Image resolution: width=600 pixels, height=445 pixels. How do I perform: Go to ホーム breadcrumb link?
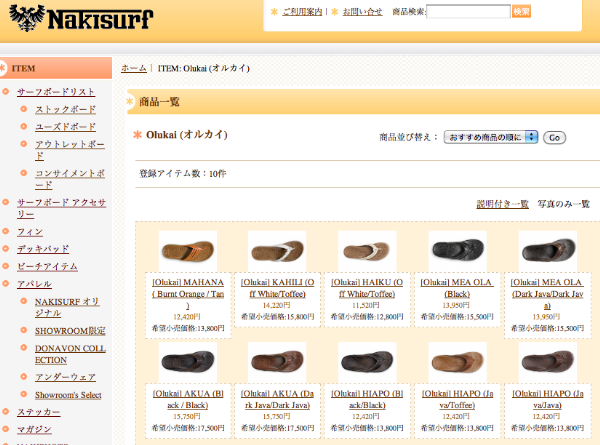tap(134, 68)
